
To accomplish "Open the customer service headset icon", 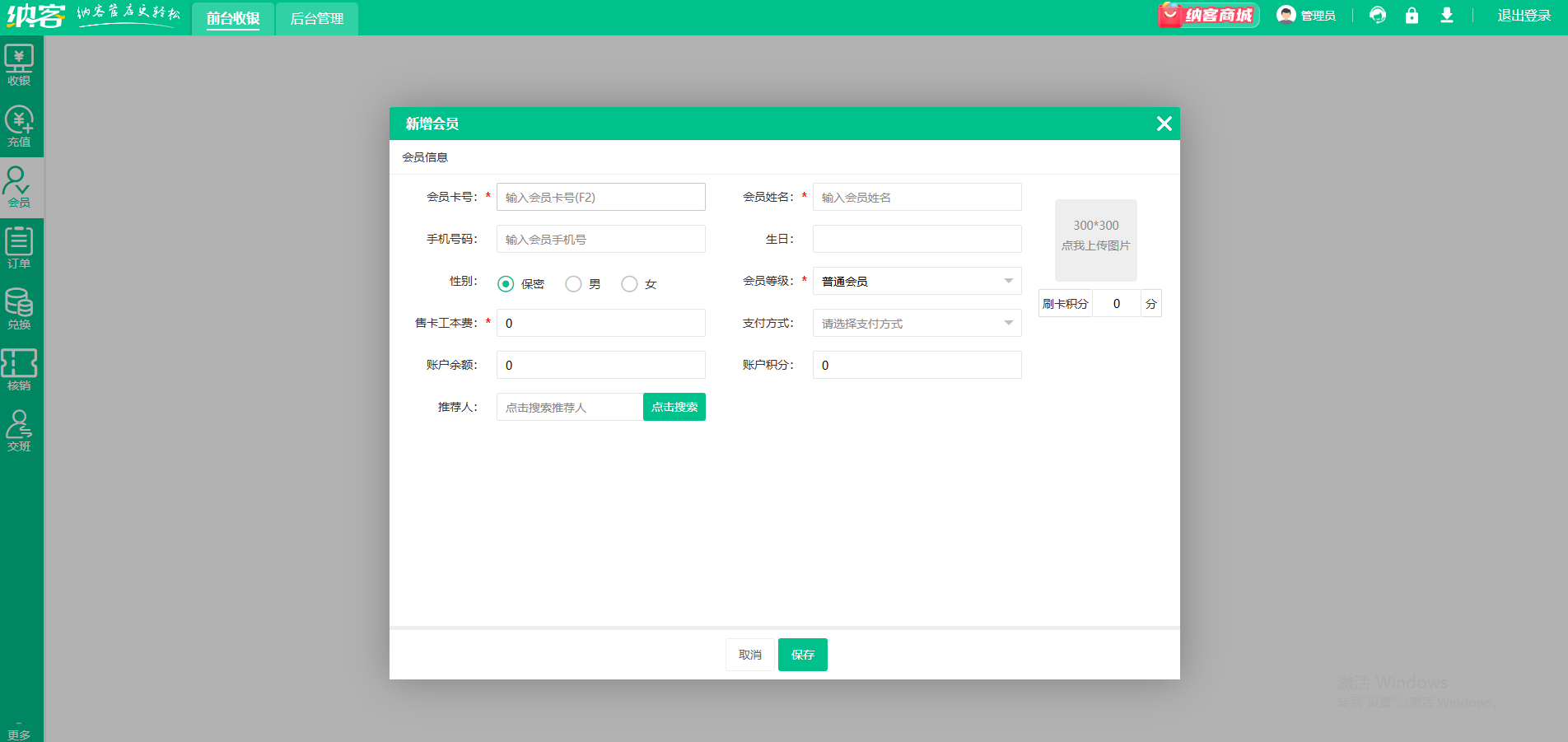I will 1377,16.
